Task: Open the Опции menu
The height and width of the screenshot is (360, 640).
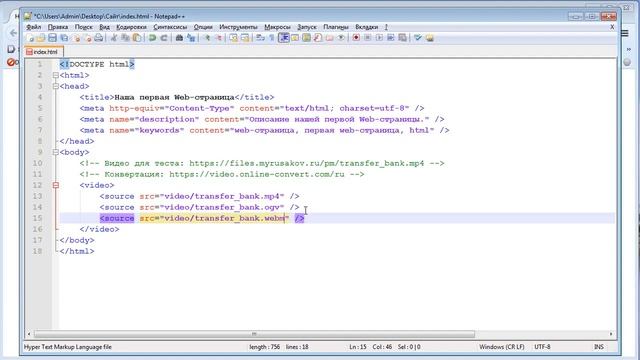Action: 203,27
